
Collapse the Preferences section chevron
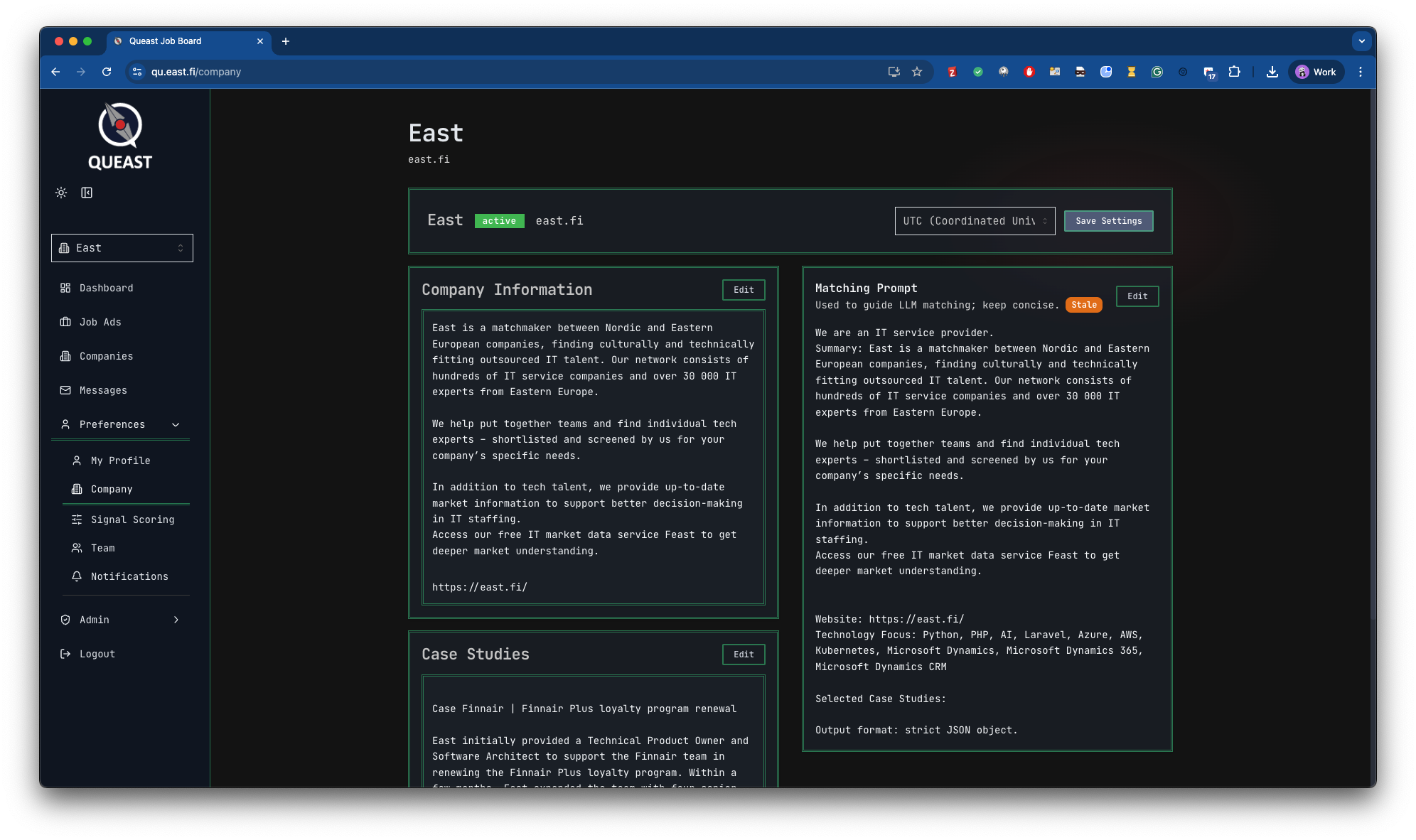176,424
